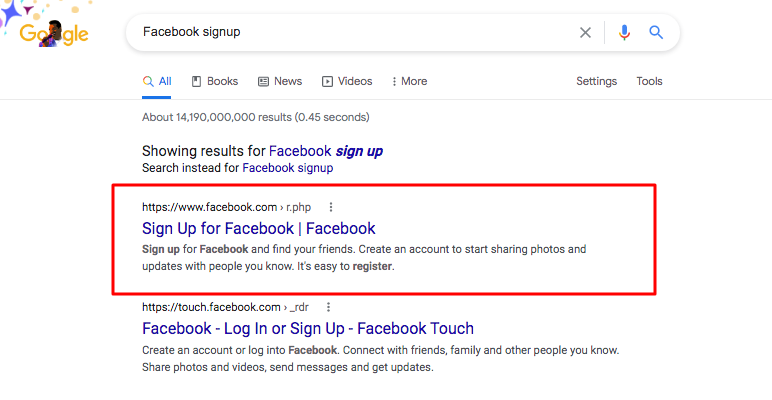The height and width of the screenshot is (400, 772).
Task: Open Facebook Log In or Sign Up Touch link
Action: click(x=308, y=329)
